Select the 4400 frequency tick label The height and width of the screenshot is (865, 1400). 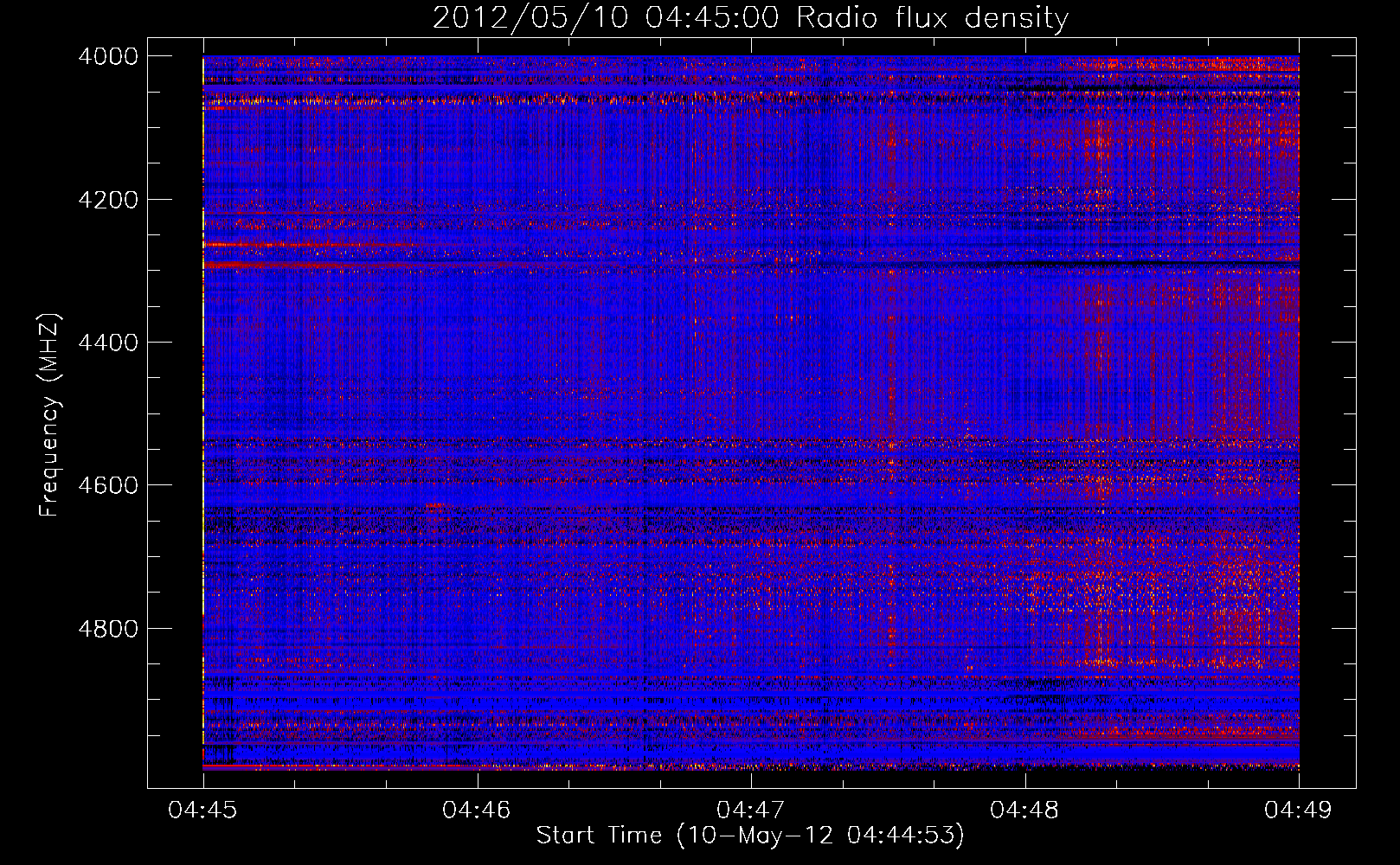(x=108, y=343)
